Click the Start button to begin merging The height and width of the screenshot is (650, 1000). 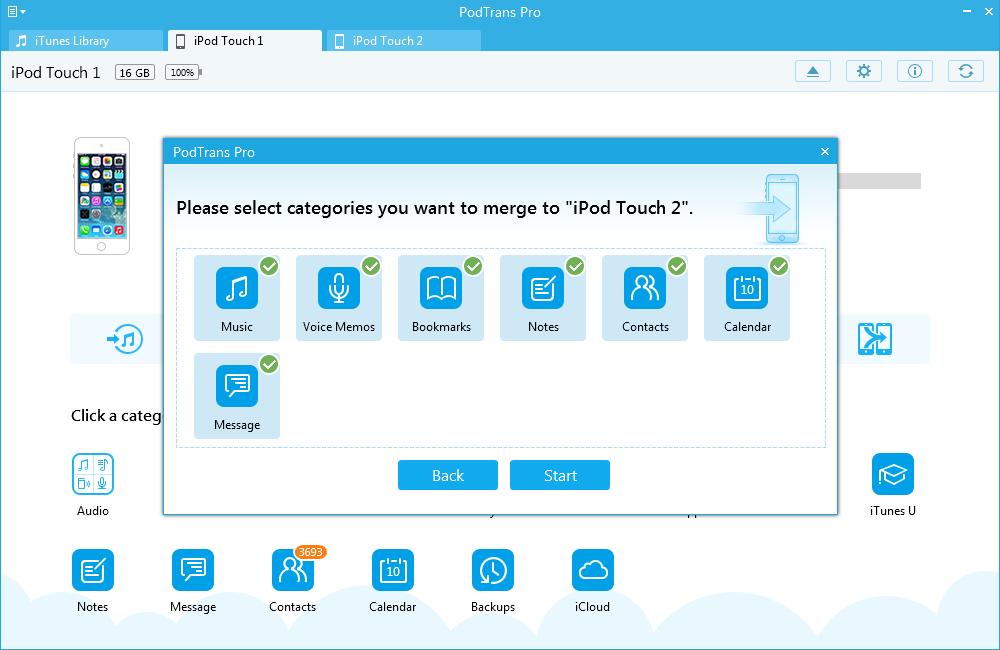[560, 475]
